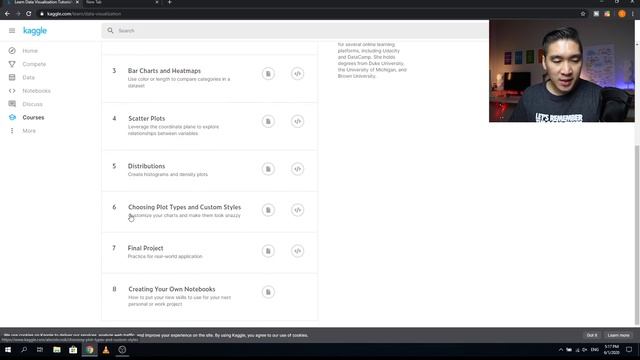Viewport: 640px width, 360px height.
Task: Open Scatter Plots exercise code icon
Action: coord(297,121)
